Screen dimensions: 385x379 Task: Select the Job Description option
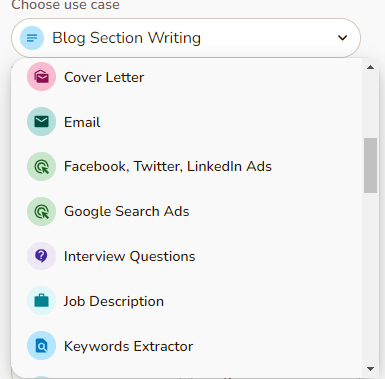tap(187, 301)
